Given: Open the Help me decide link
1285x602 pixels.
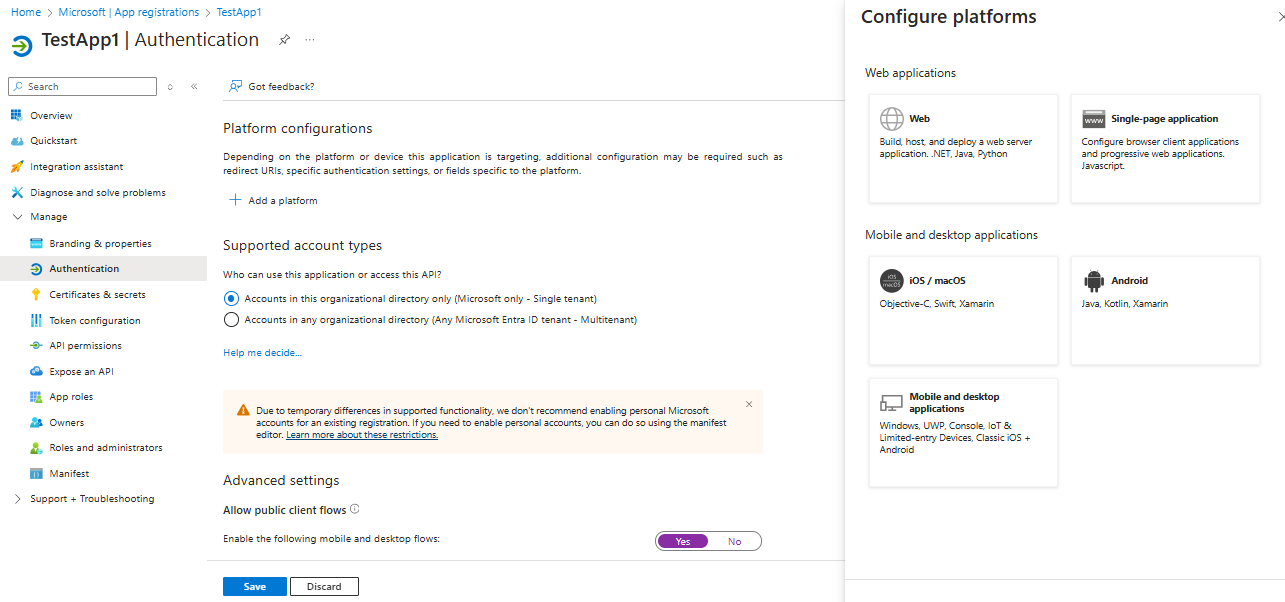Looking at the screenshot, I should tap(262, 352).
